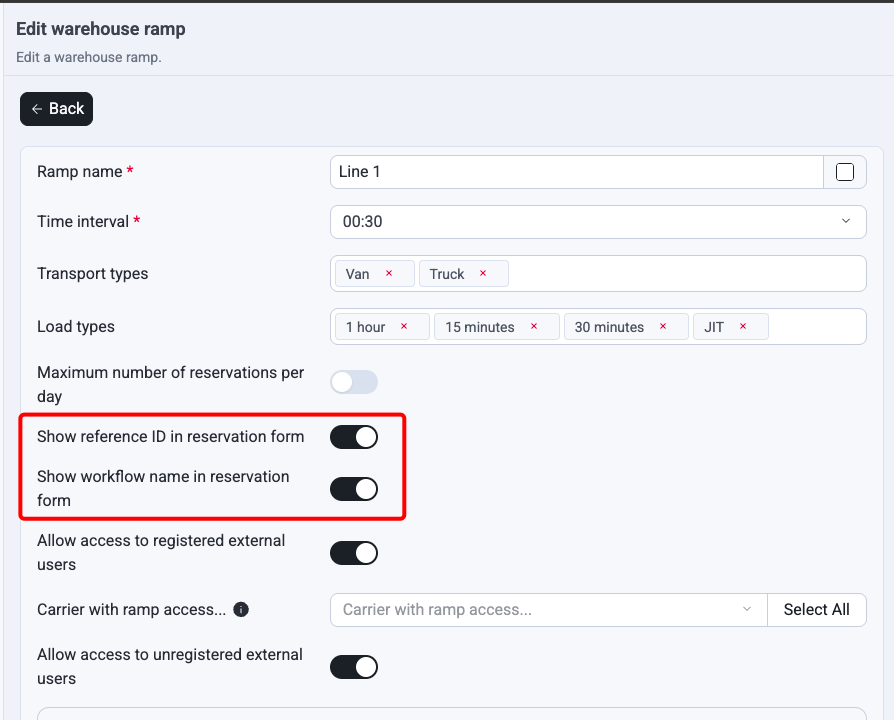Click empty area of Load types field
894x720 pixels.
(816, 327)
